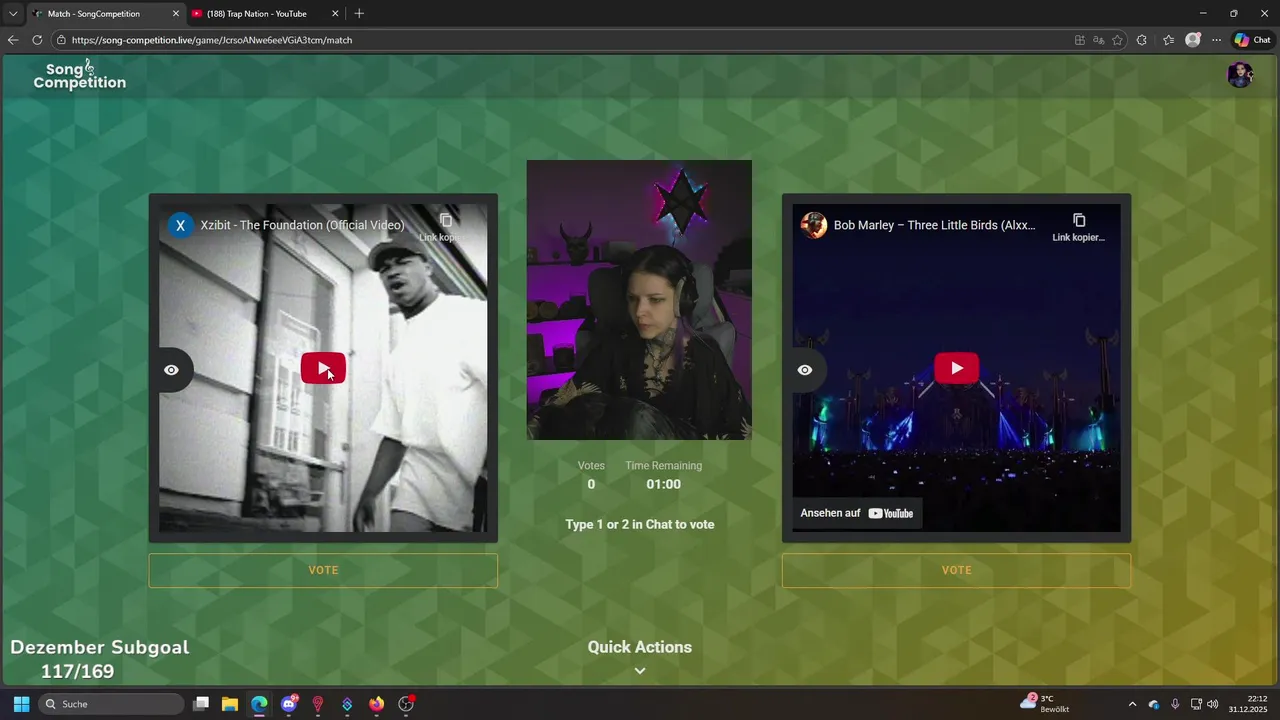Add this page to favorites

coord(1117,40)
